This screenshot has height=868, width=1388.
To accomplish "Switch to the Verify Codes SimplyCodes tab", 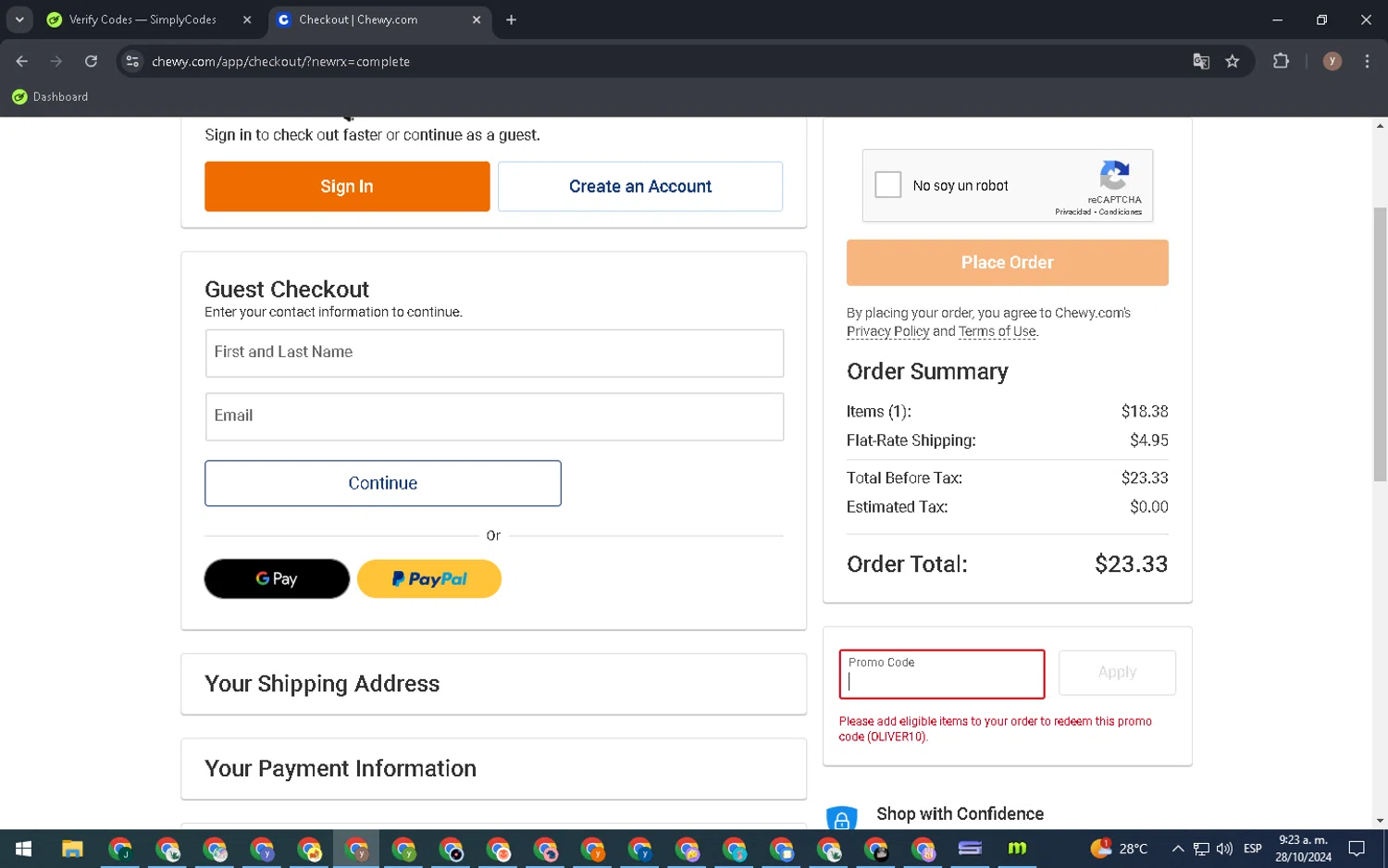I will click(x=143, y=19).
